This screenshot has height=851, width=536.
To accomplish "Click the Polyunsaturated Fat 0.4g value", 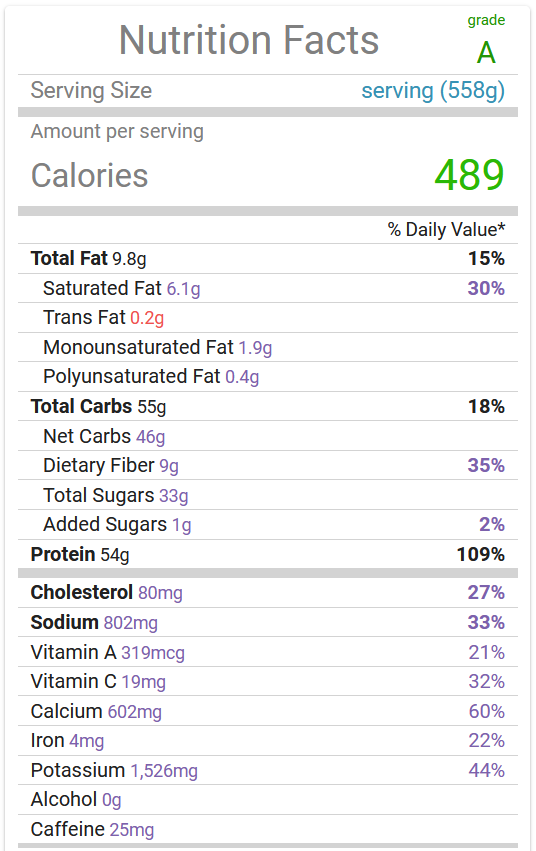I will pos(242,377).
